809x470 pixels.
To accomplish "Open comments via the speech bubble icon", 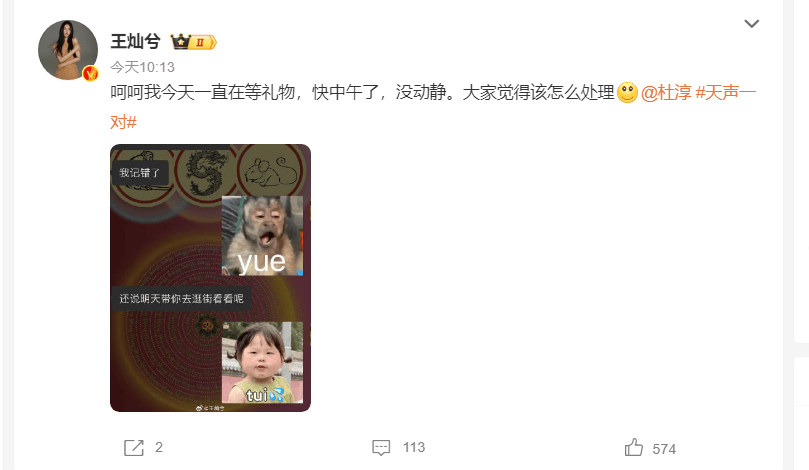I will (381, 447).
